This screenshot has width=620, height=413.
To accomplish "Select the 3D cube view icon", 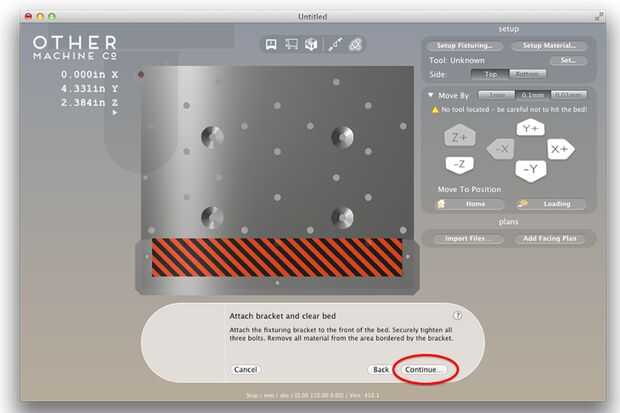I will point(311,44).
